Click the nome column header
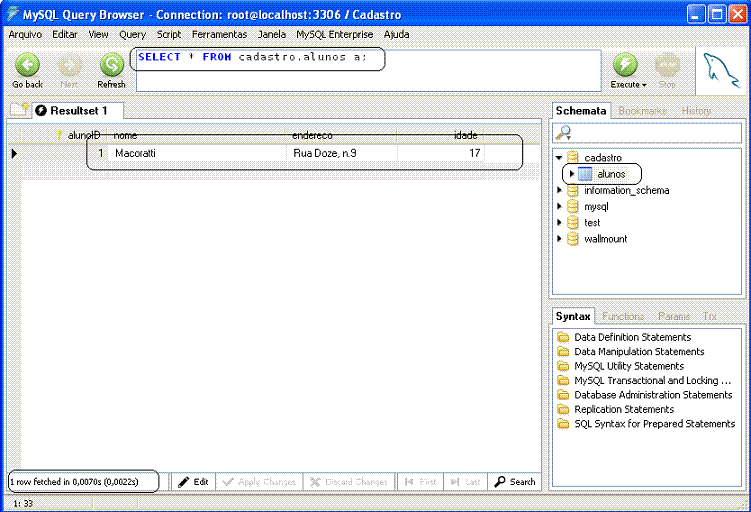 coord(197,136)
